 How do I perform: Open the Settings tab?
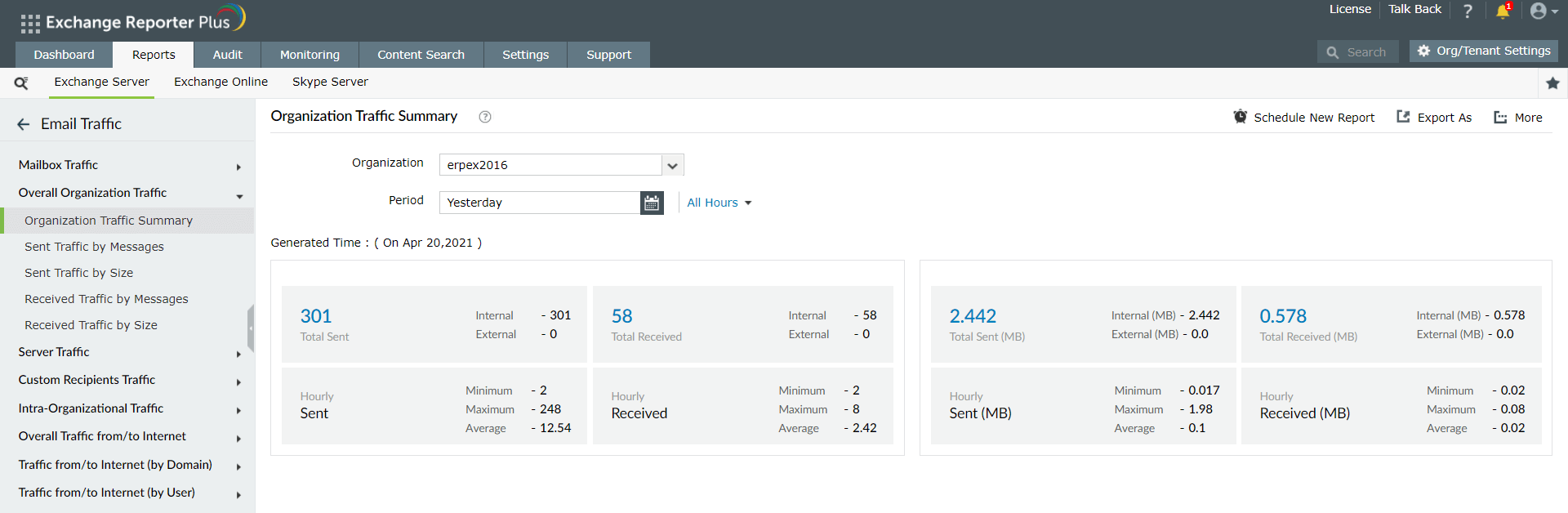tap(525, 55)
